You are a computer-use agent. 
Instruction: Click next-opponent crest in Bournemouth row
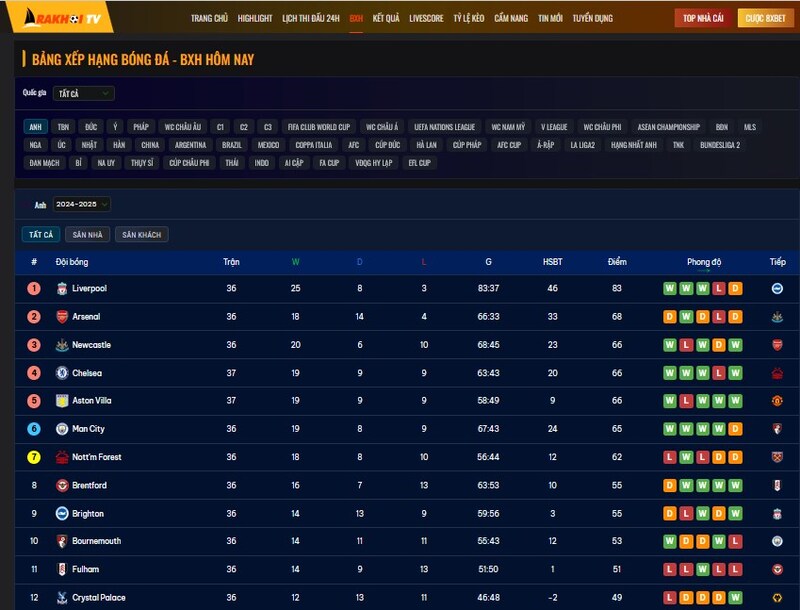click(x=777, y=541)
